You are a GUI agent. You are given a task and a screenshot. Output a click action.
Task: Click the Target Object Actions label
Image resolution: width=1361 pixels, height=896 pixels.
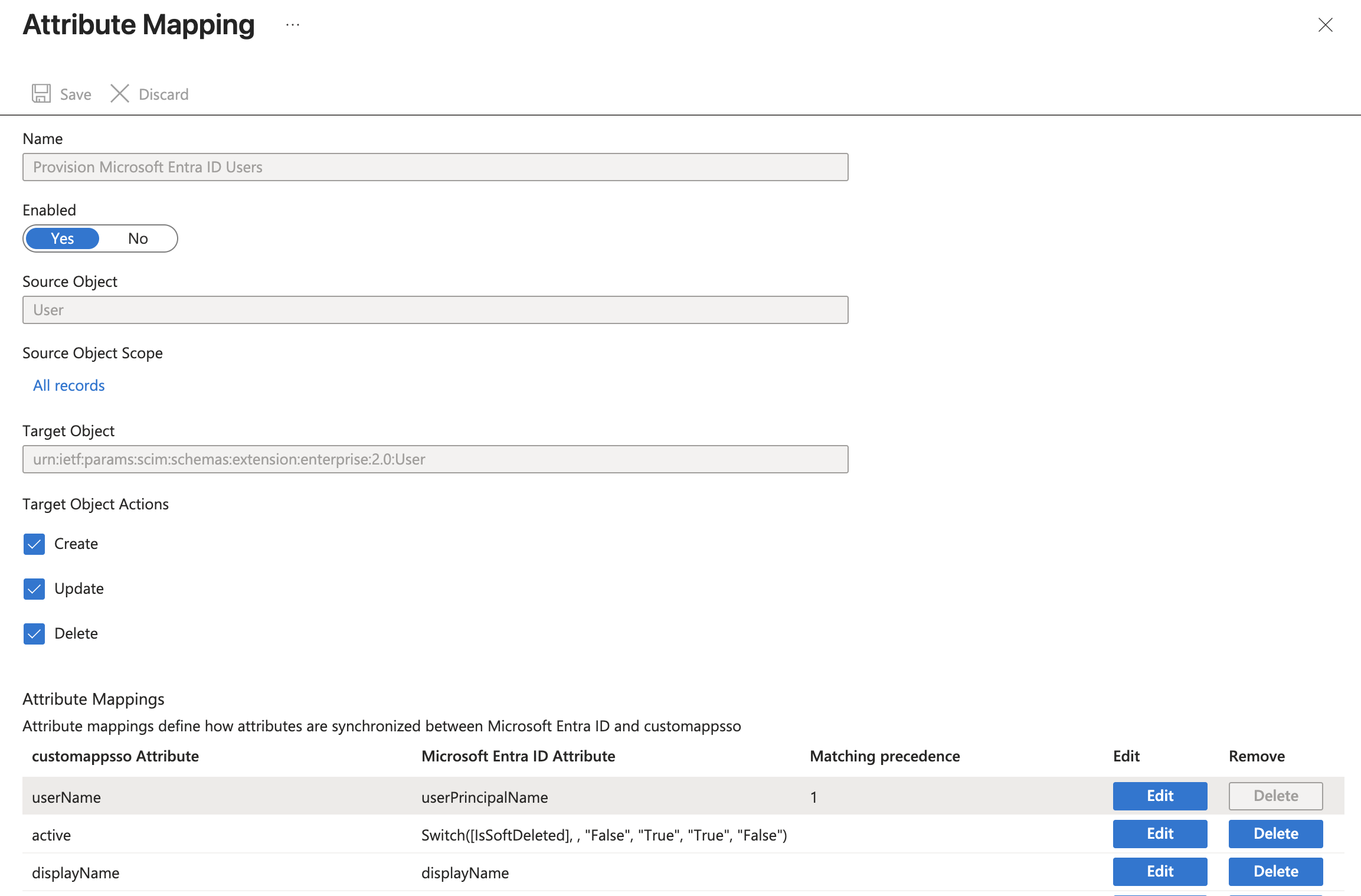[x=96, y=504]
